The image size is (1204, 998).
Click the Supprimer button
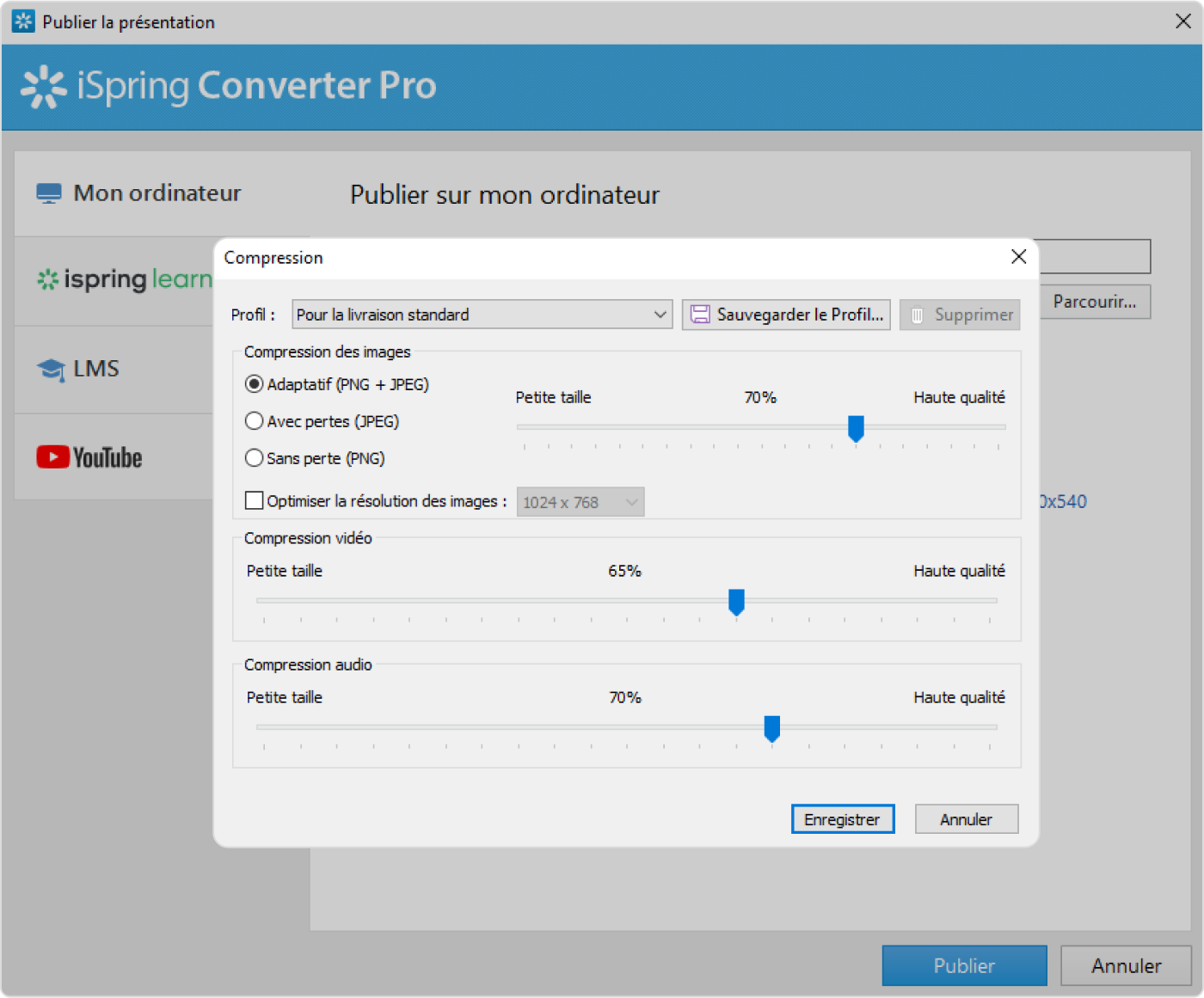[x=960, y=315]
